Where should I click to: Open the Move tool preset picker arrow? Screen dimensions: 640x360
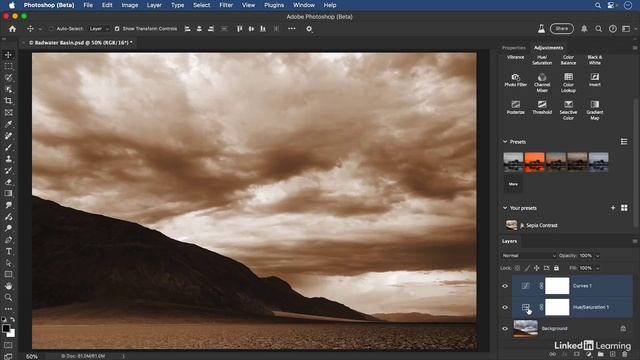coord(40,29)
